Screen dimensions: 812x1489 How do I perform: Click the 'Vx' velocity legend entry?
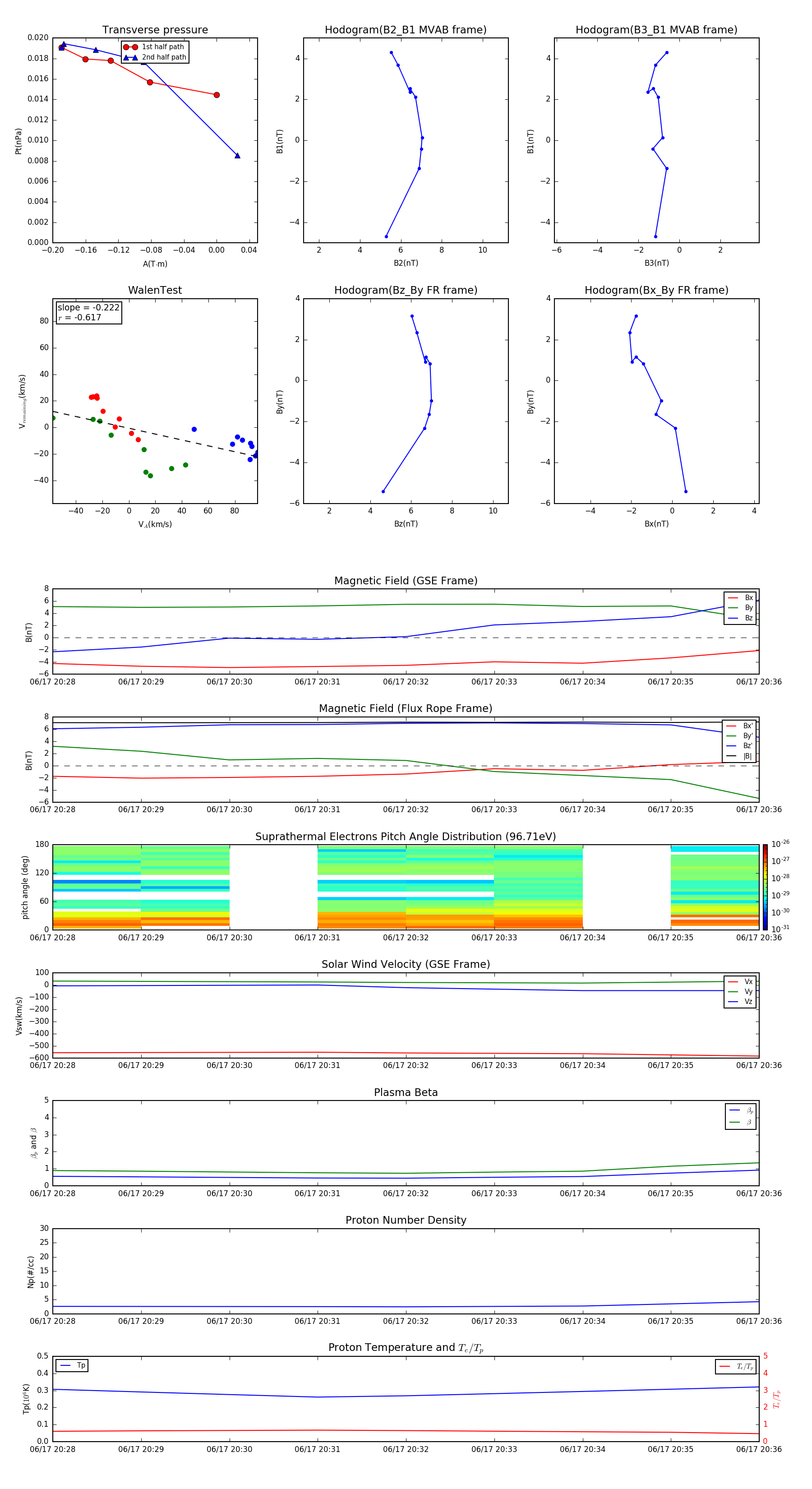click(740, 981)
